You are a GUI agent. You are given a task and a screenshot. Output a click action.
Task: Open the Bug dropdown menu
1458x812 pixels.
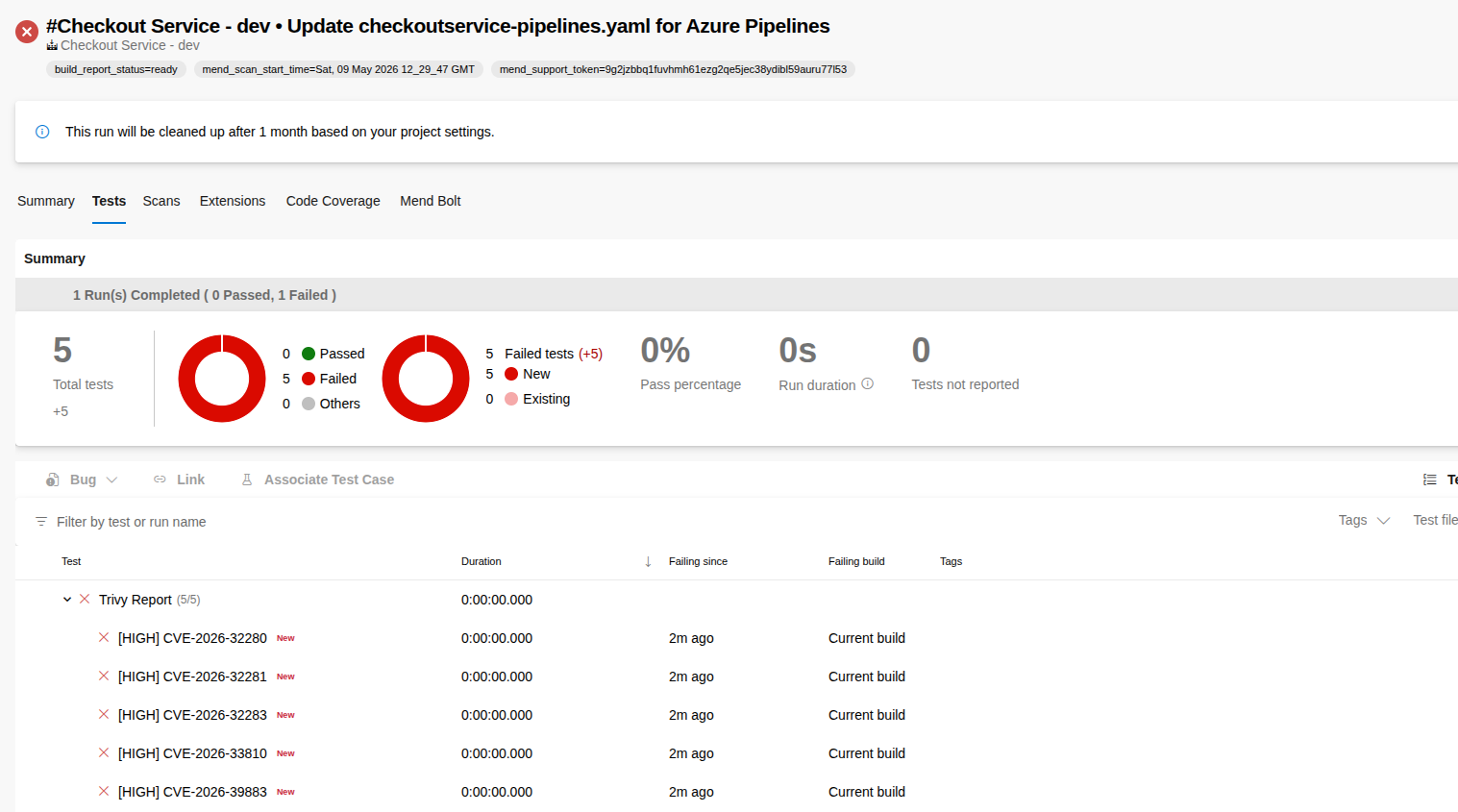[111, 480]
